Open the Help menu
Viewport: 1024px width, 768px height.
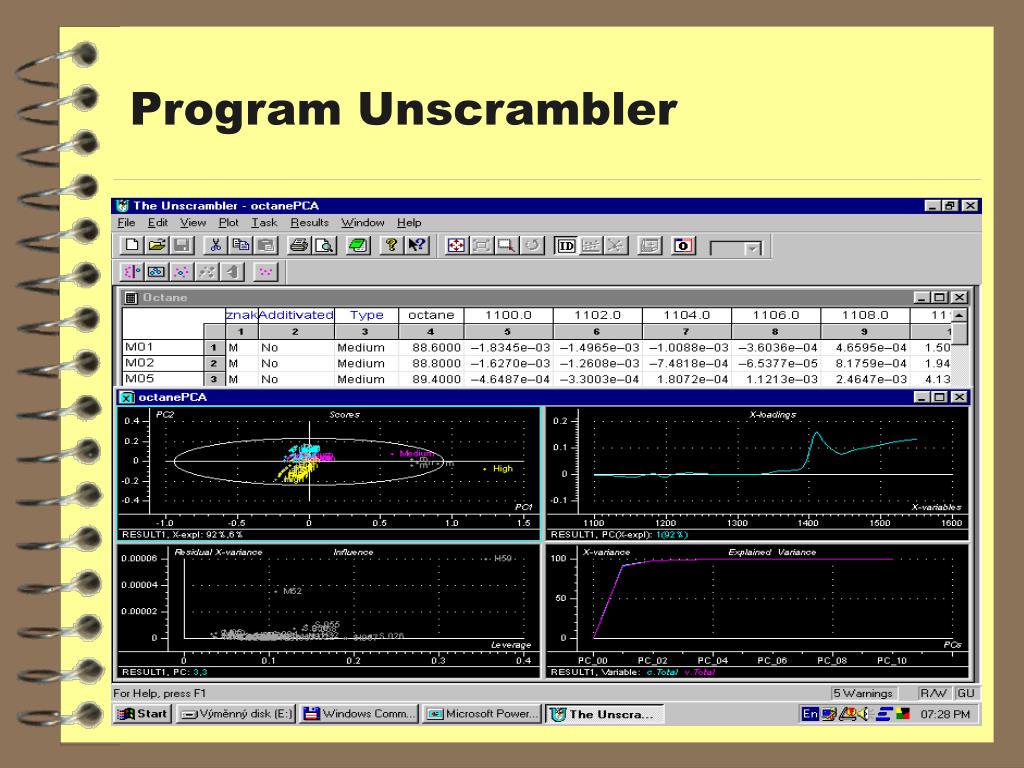click(x=409, y=223)
